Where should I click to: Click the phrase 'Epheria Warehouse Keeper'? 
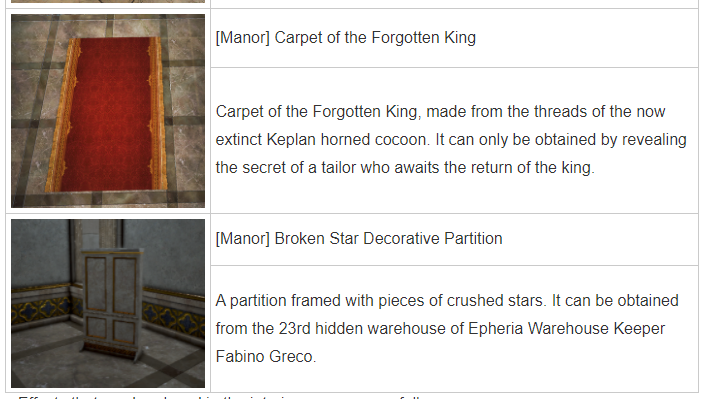pos(566,329)
